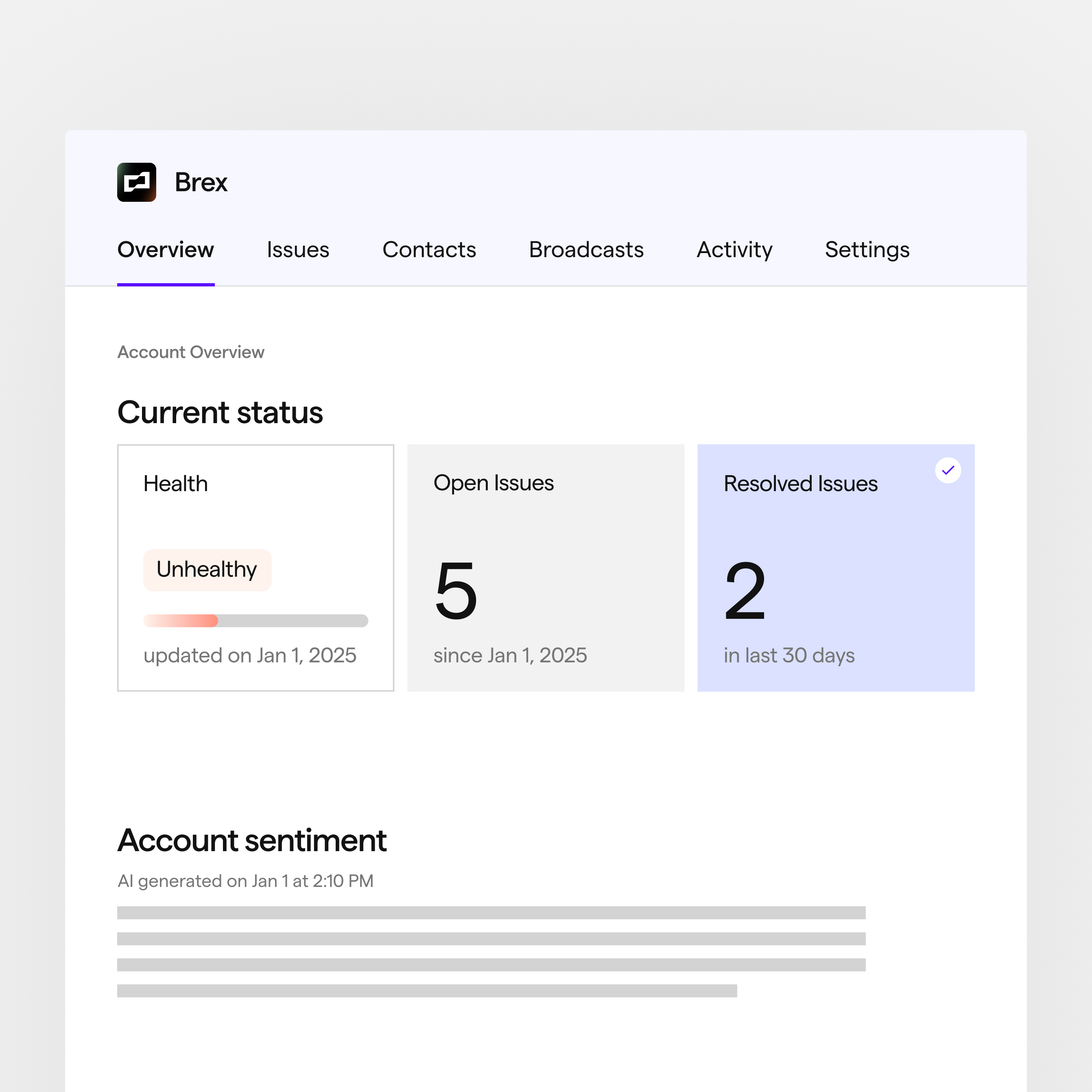Open the Issues tab

click(297, 250)
